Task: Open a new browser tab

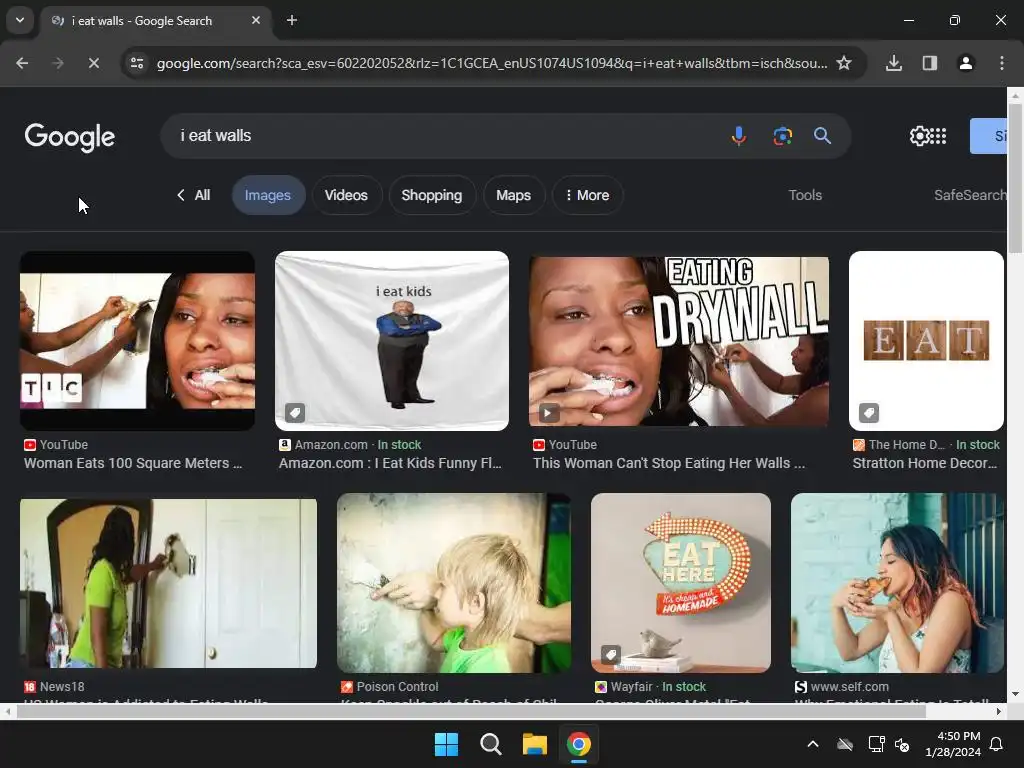Action: click(292, 20)
